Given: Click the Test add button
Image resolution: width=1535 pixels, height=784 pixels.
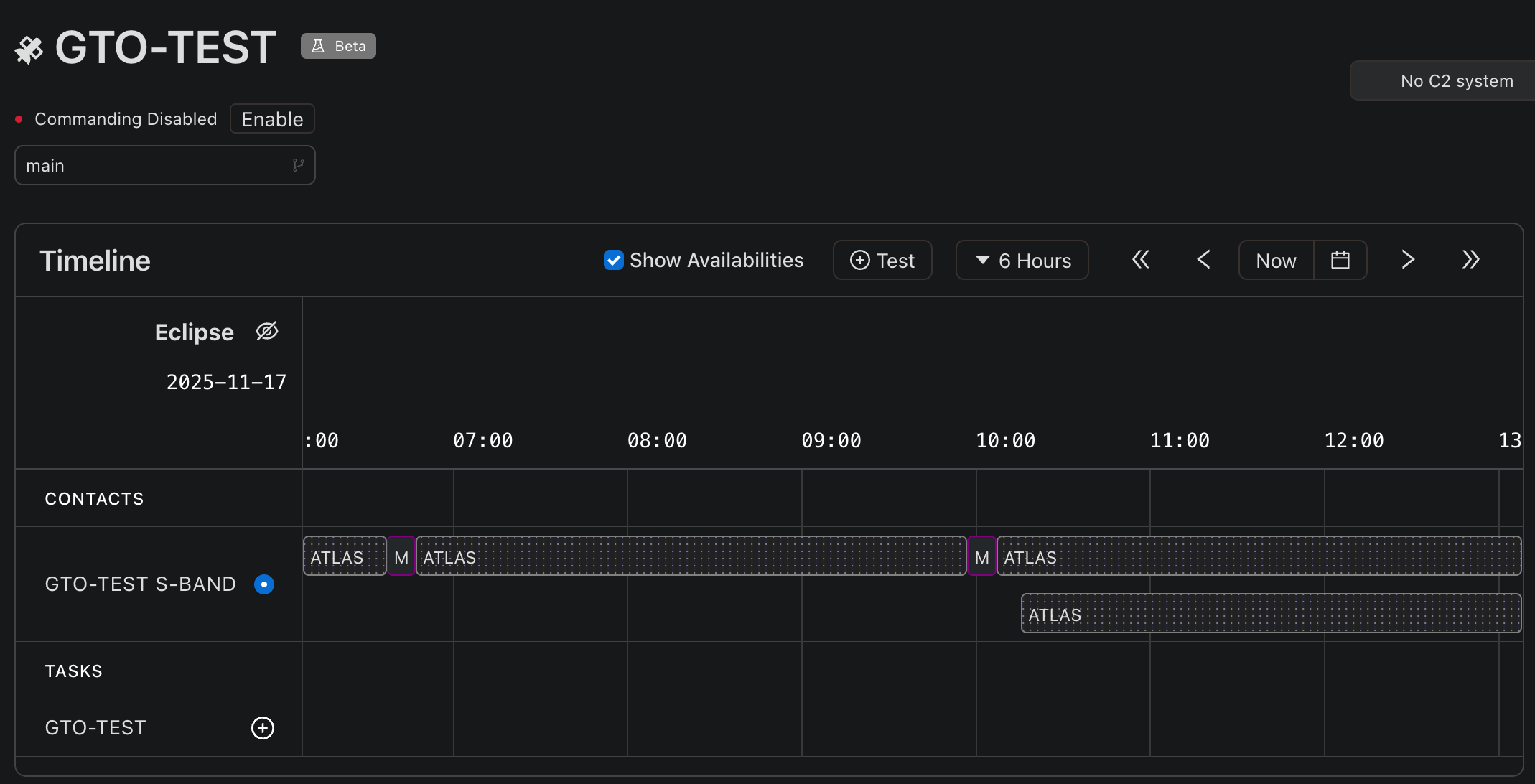Looking at the screenshot, I should [x=882, y=260].
